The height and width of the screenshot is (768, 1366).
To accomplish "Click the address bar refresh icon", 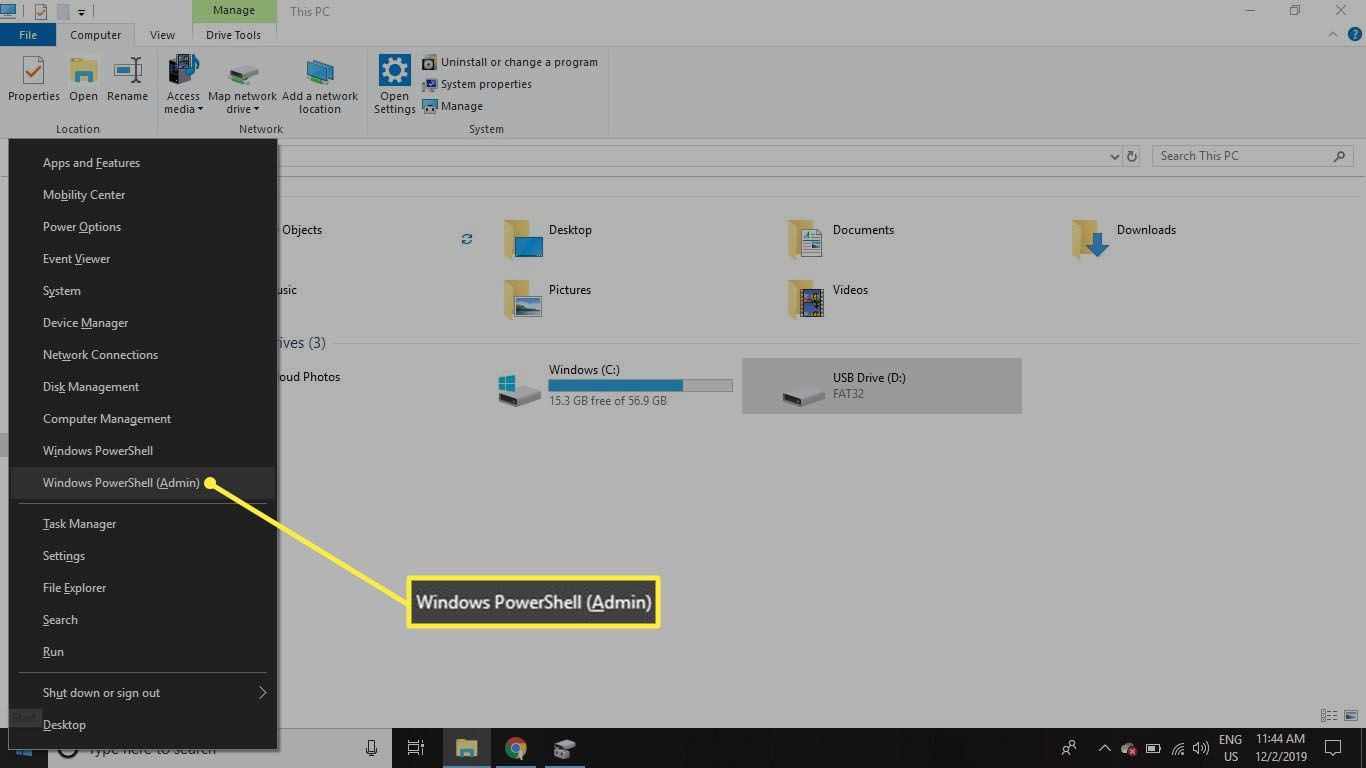I will click(1132, 156).
